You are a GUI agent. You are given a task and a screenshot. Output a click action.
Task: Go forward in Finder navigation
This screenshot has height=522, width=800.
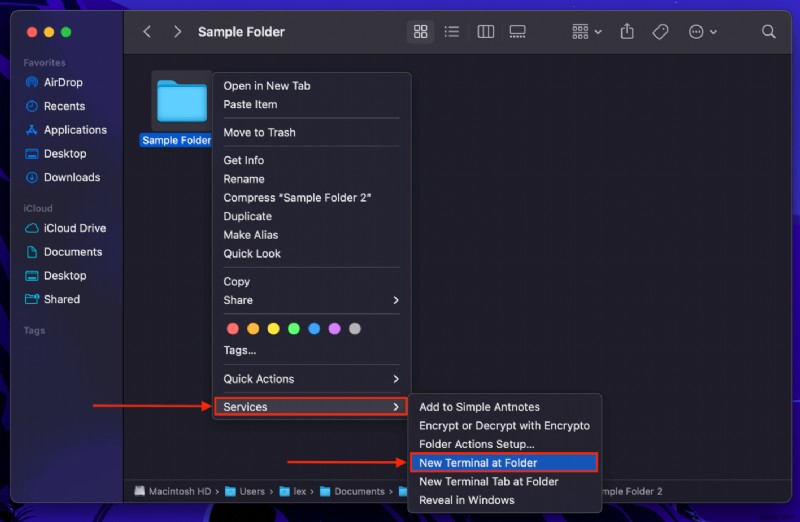coord(177,32)
